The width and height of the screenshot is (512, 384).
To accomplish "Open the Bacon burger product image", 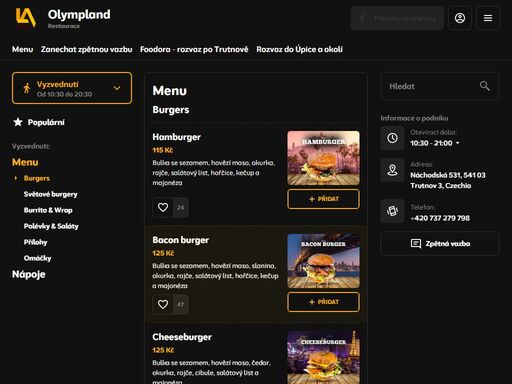I will click(x=323, y=261).
